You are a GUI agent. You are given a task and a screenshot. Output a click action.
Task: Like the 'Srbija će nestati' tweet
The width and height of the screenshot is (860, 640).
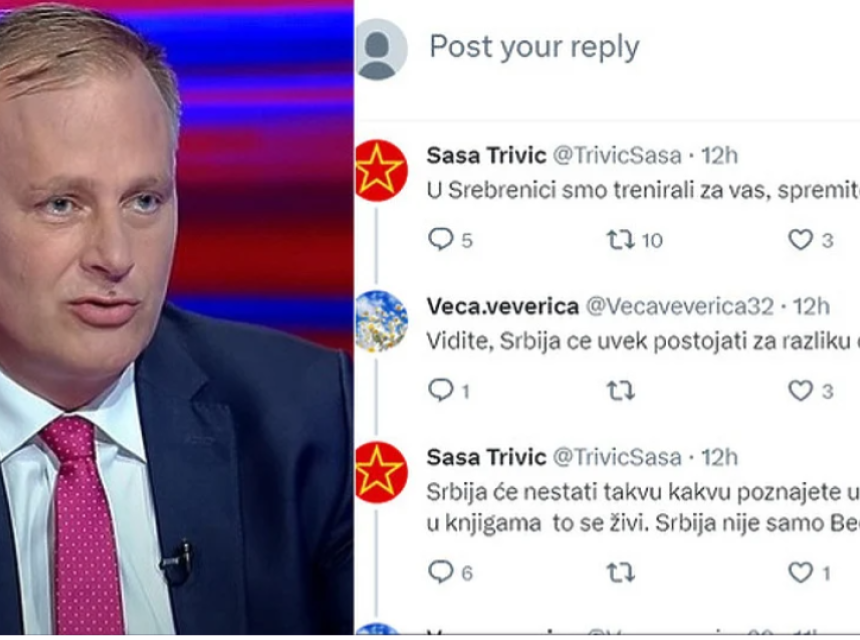pyautogui.click(x=800, y=573)
